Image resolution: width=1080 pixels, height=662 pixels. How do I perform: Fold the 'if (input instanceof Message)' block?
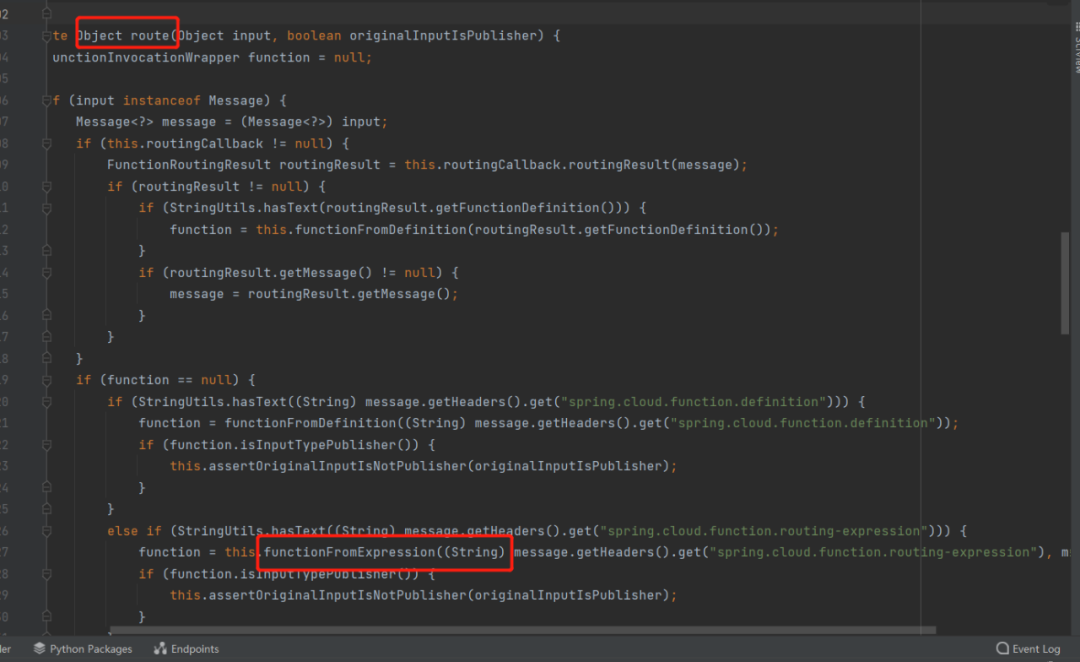coord(47,101)
